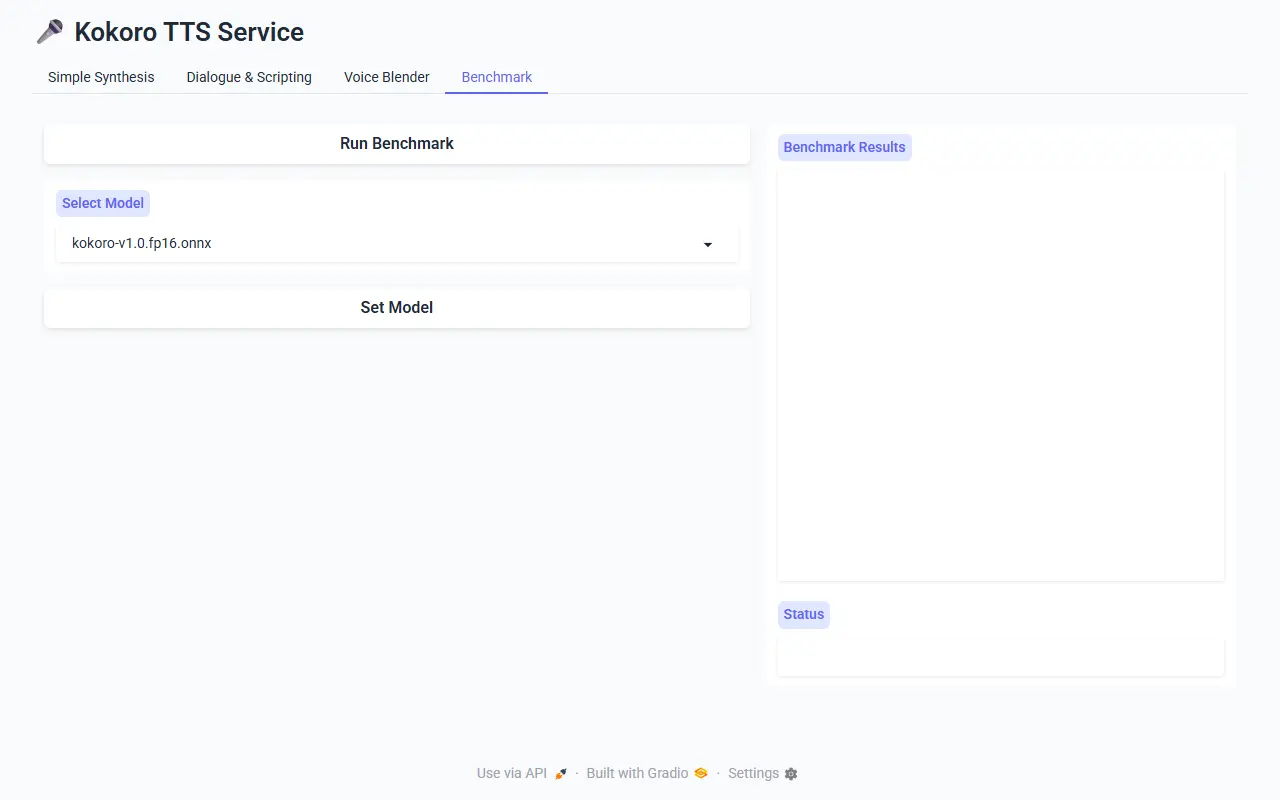The height and width of the screenshot is (800, 1280).
Task: Expand the Select Model dropdown arrow
Action: click(x=708, y=244)
